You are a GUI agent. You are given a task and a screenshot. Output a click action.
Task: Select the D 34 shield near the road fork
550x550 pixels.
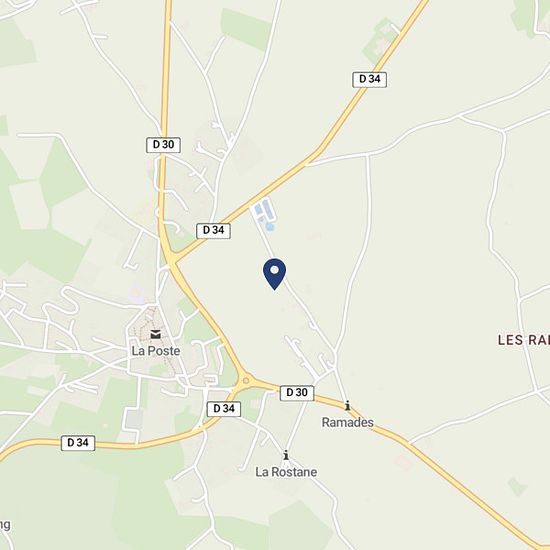point(213,231)
